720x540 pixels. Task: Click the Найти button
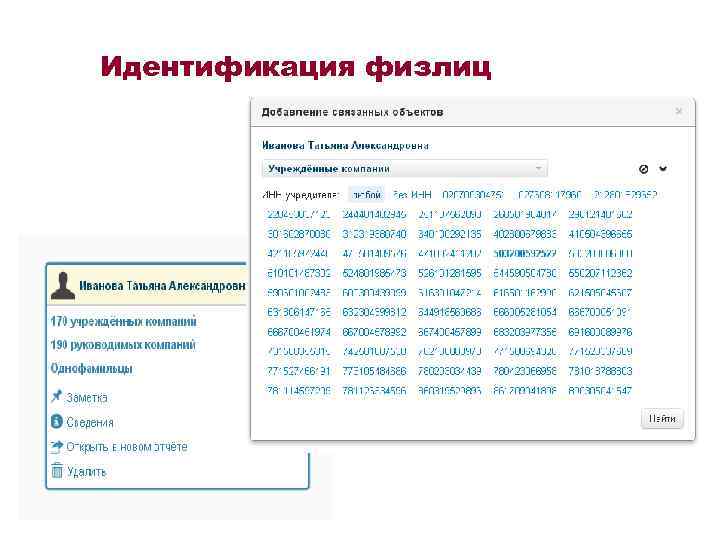(x=662, y=419)
